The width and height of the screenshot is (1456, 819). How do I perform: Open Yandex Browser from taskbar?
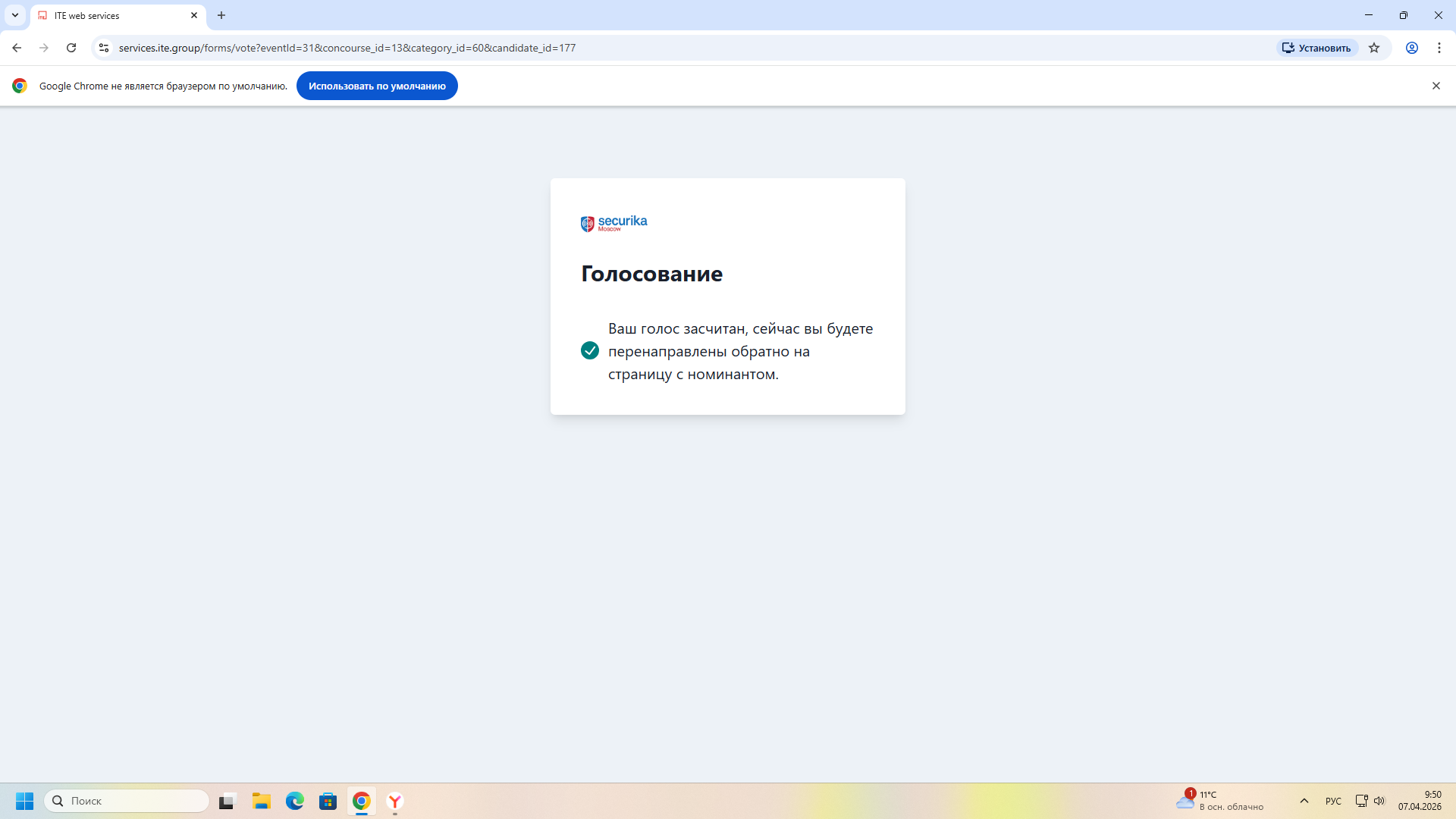pos(395,801)
